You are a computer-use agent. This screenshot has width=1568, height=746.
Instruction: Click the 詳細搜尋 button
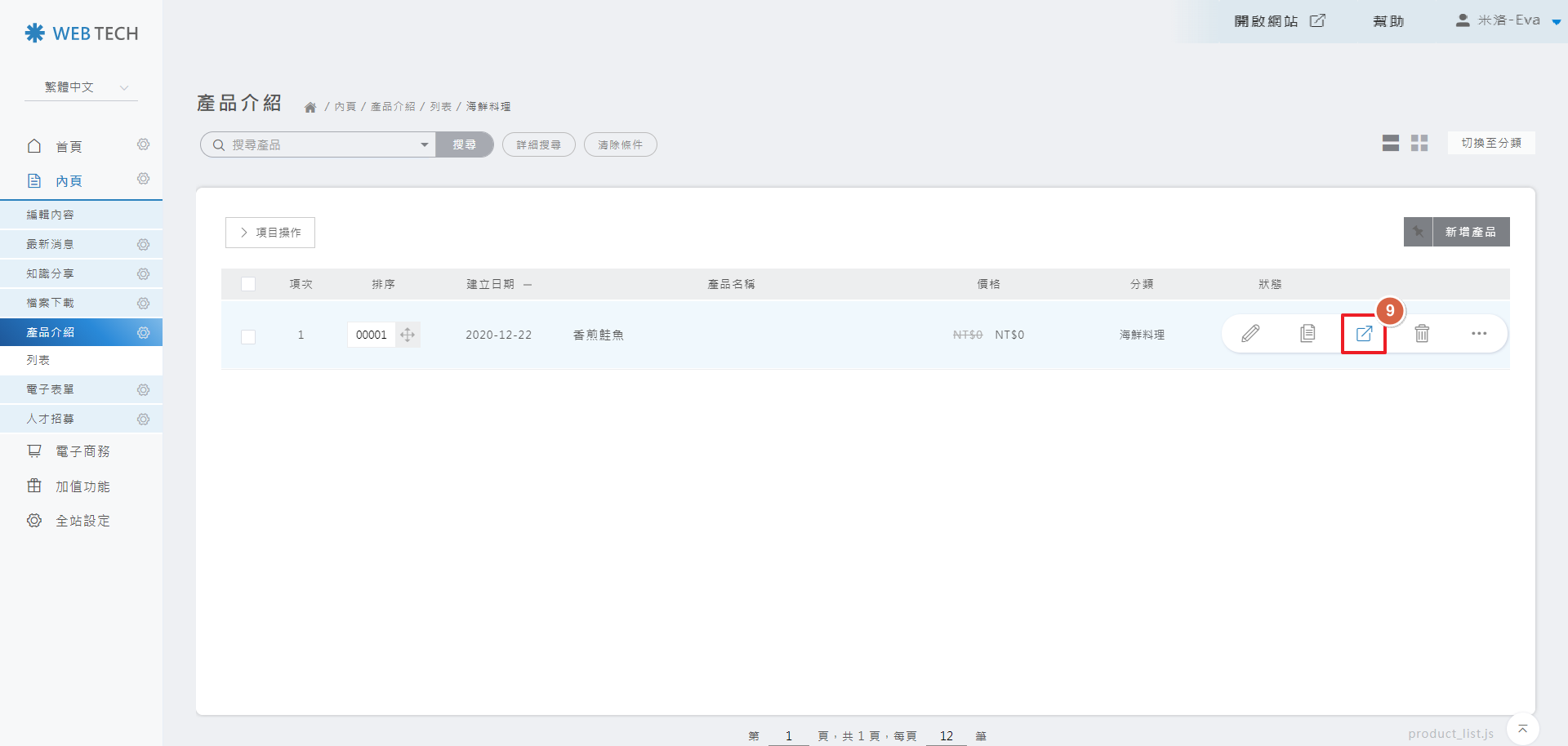[539, 144]
